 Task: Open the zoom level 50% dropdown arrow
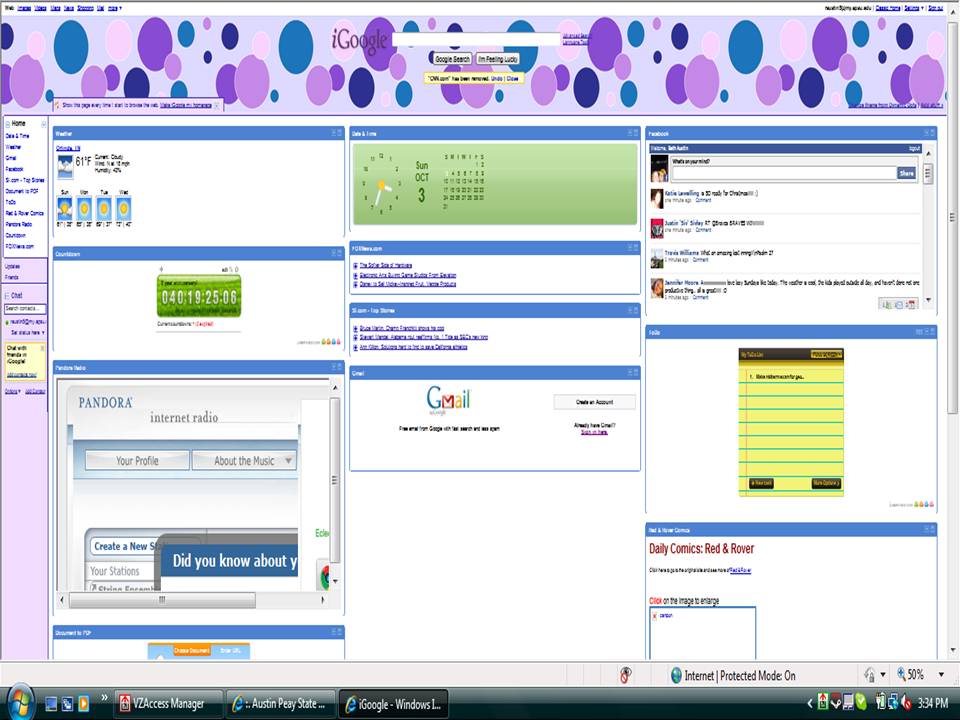coord(941,675)
